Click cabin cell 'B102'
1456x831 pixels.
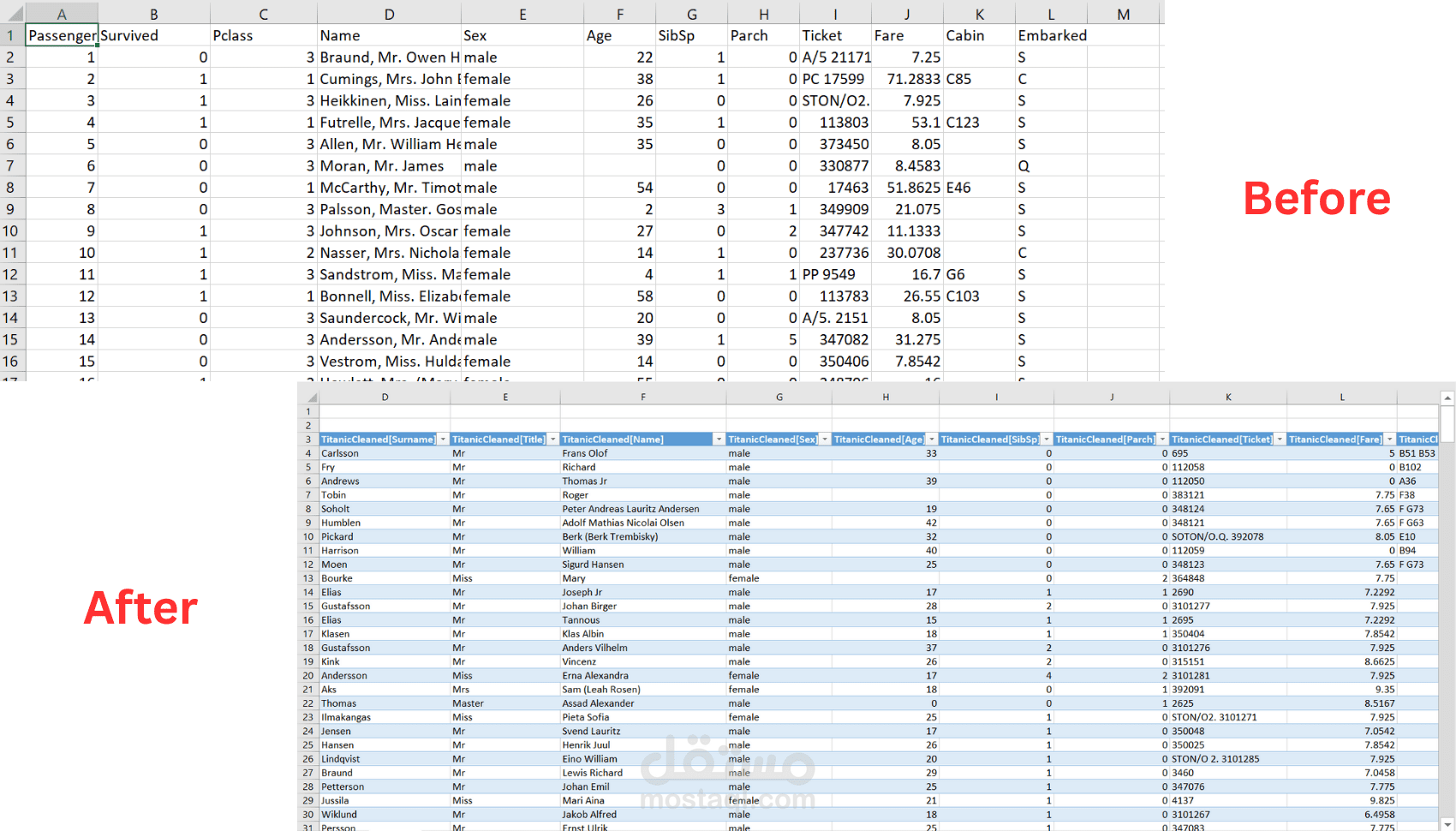point(1417,467)
